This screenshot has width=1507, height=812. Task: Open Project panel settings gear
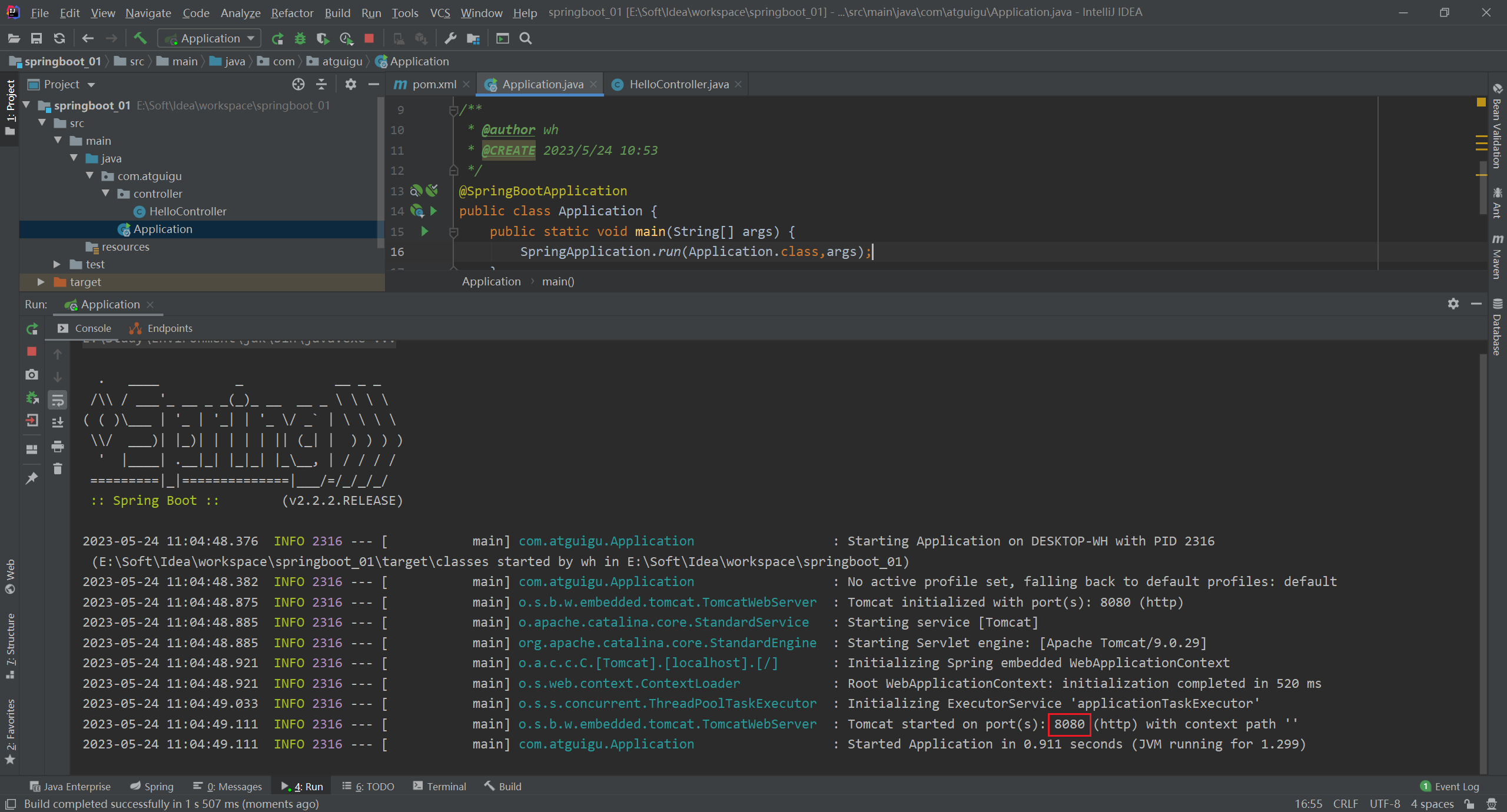[x=351, y=84]
